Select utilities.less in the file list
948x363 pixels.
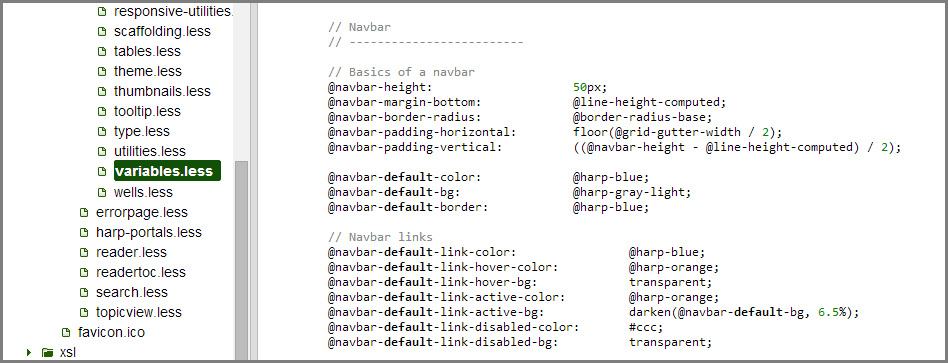(x=149, y=151)
